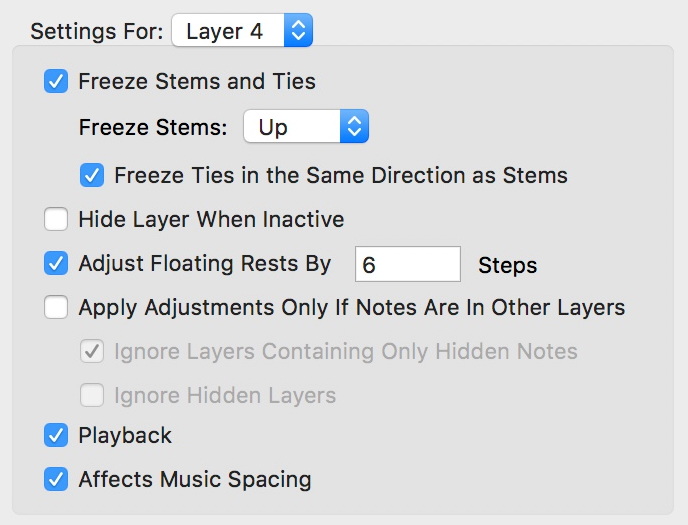Click the floating rests steps field showing 6
This screenshot has width=688, height=525.
[407, 265]
